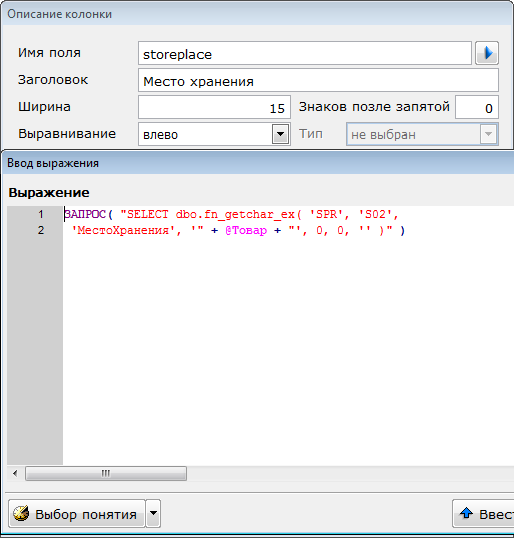Click the blue arrow button beside storeplace field
This screenshot has width=514, height=538.
coord(487,53)
